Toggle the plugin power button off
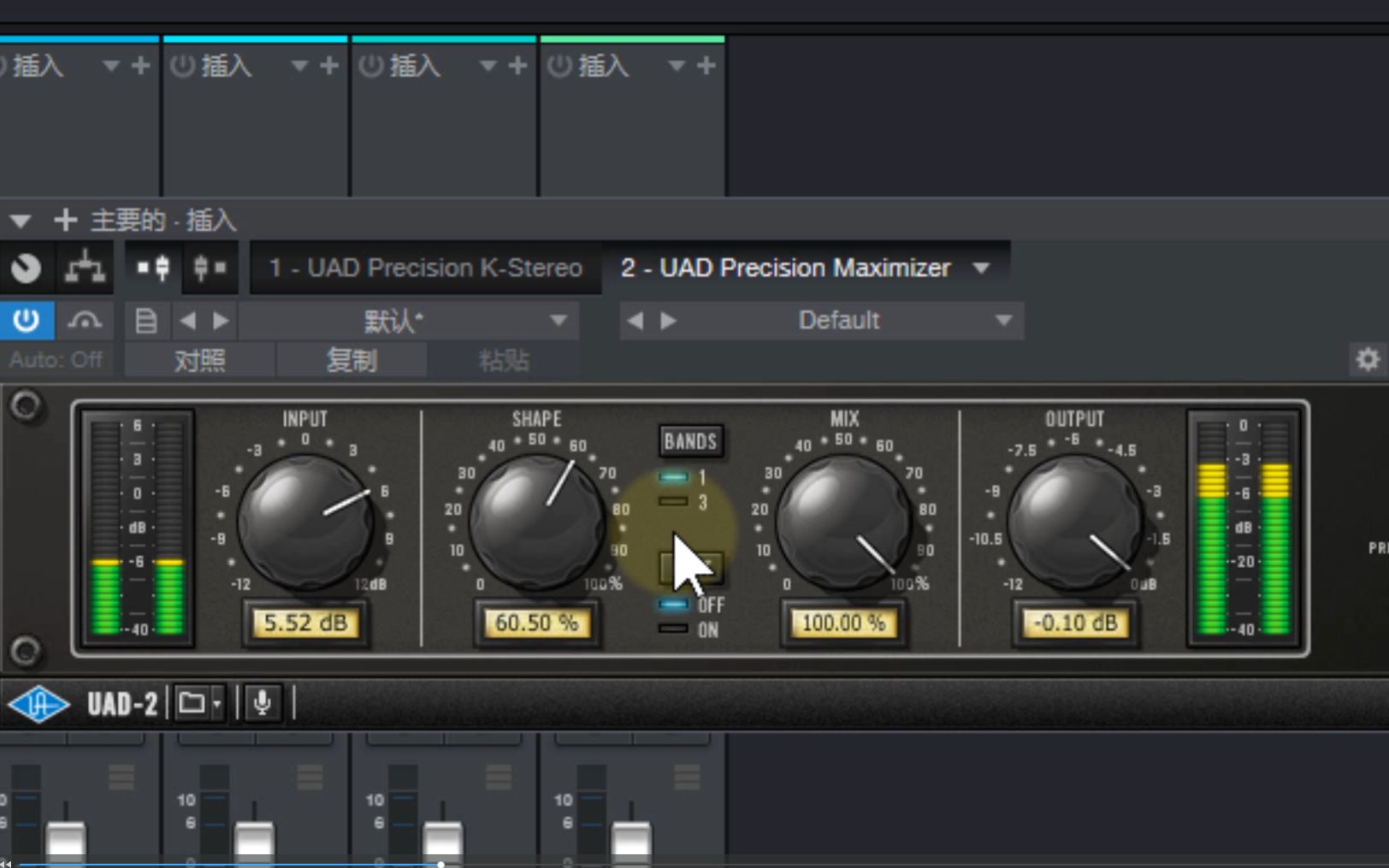The width and height of the screenshot is (1389, 868). pyautogui.click(x=27, y=321)
